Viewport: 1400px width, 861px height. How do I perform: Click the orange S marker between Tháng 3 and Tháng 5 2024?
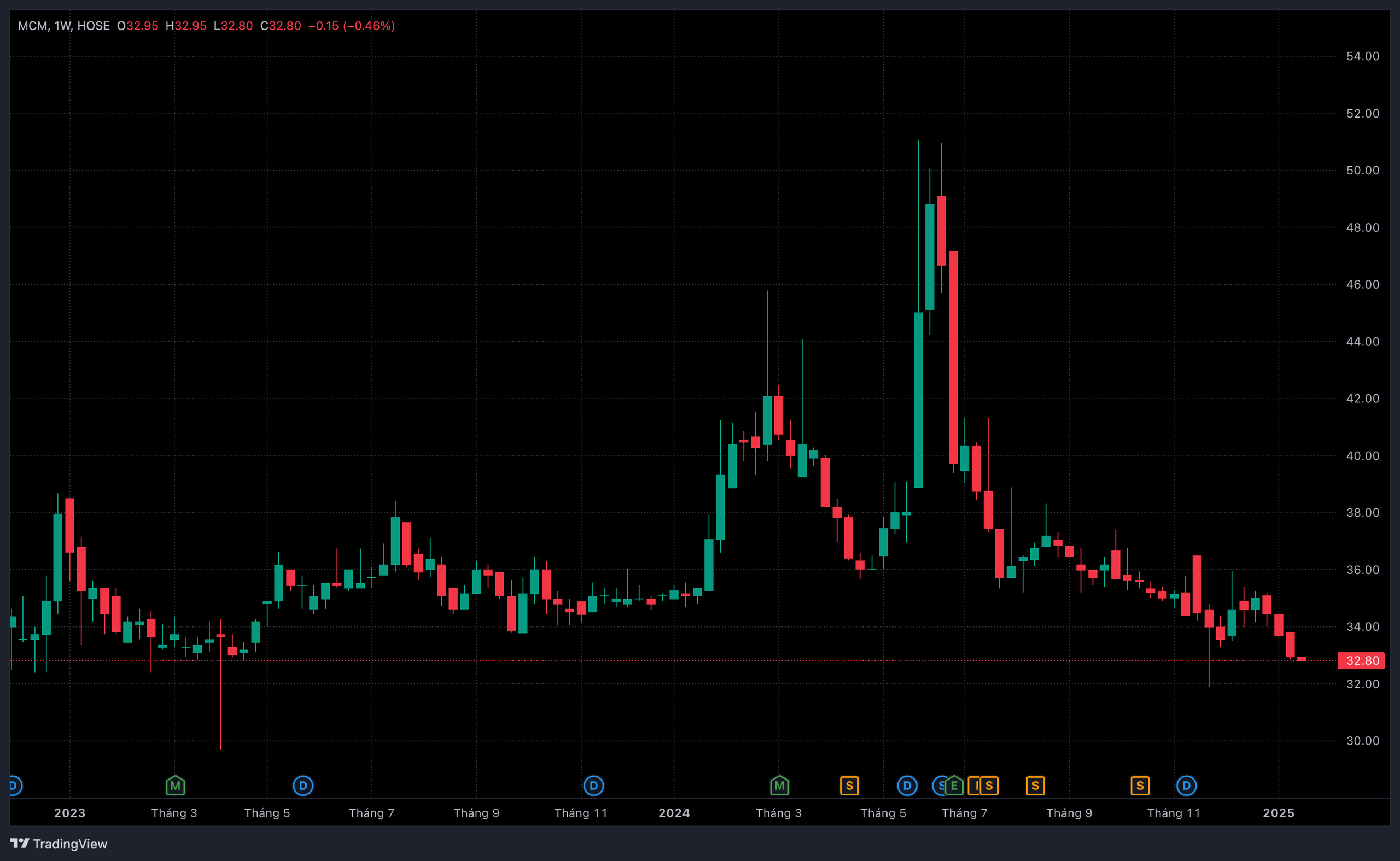pyautogui.click(x=849, y=786)
